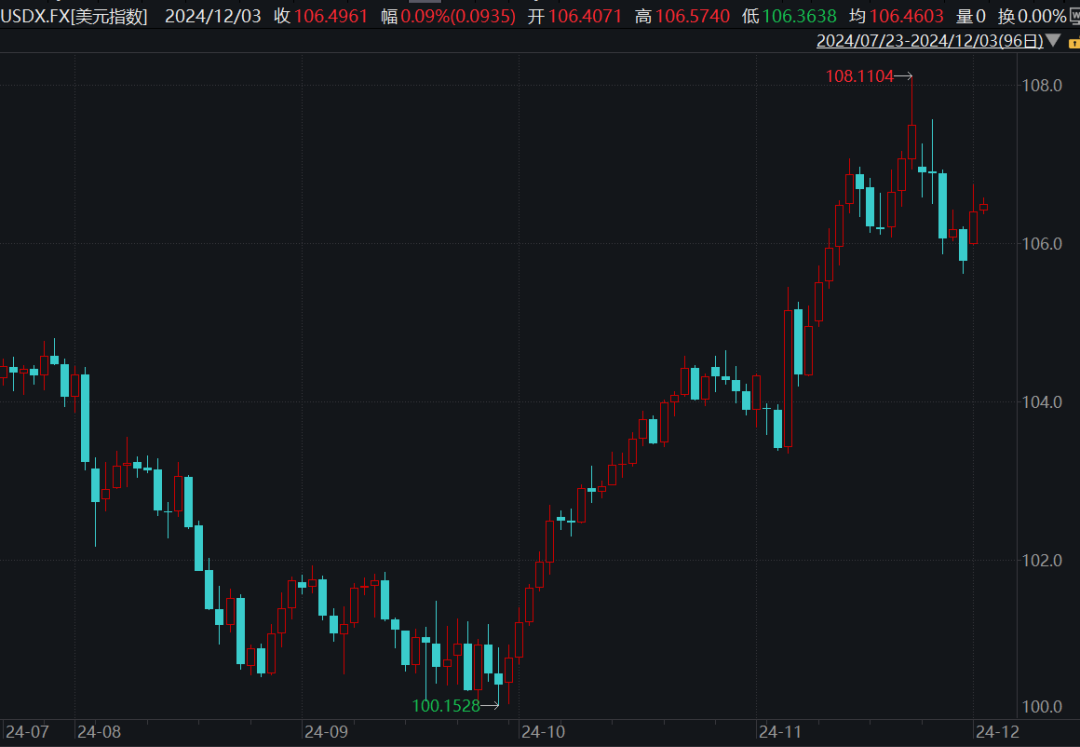Click the 106.0 price axis label
The image size is (1080, 747).
[1041, 244]
